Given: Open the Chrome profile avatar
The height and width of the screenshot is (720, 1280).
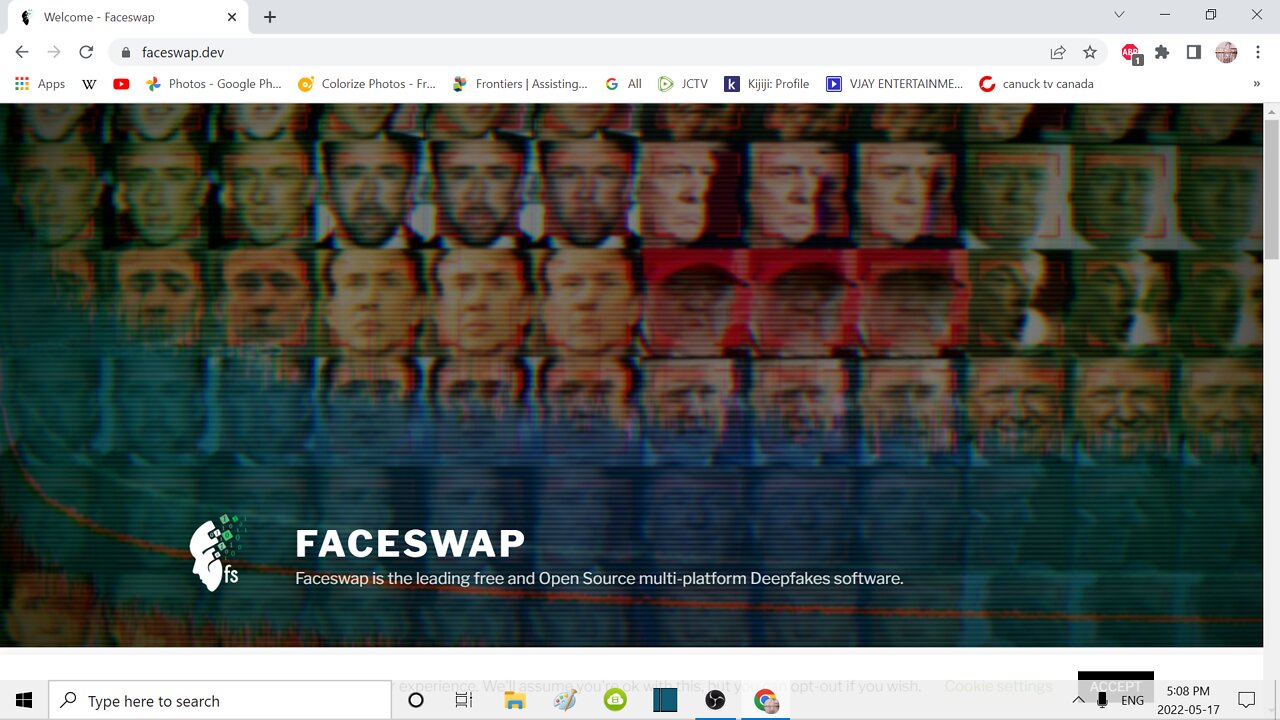Looking at the screenshot, I should [x=1226, y=52].
